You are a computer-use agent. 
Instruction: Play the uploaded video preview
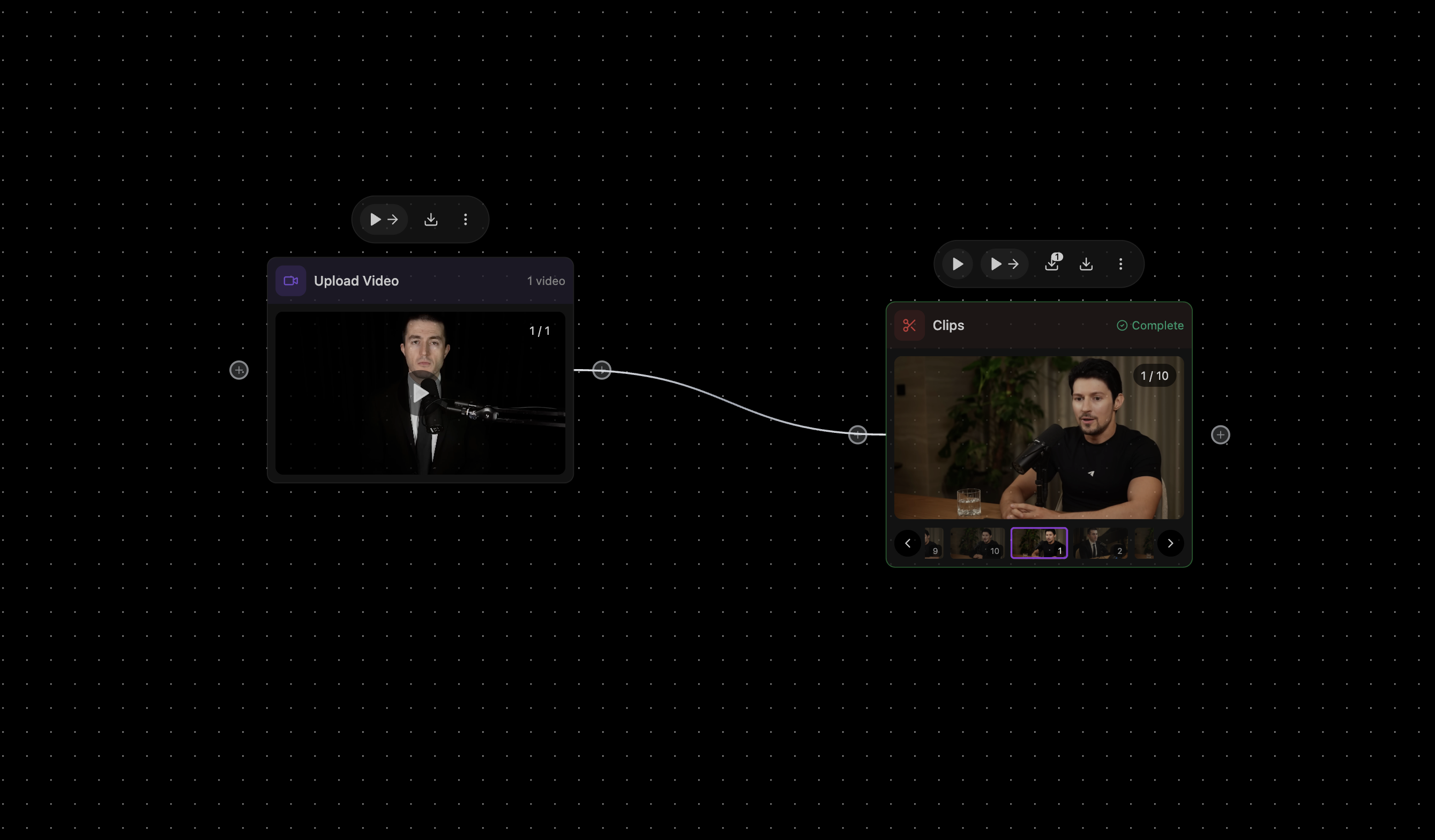pos(420,392)
